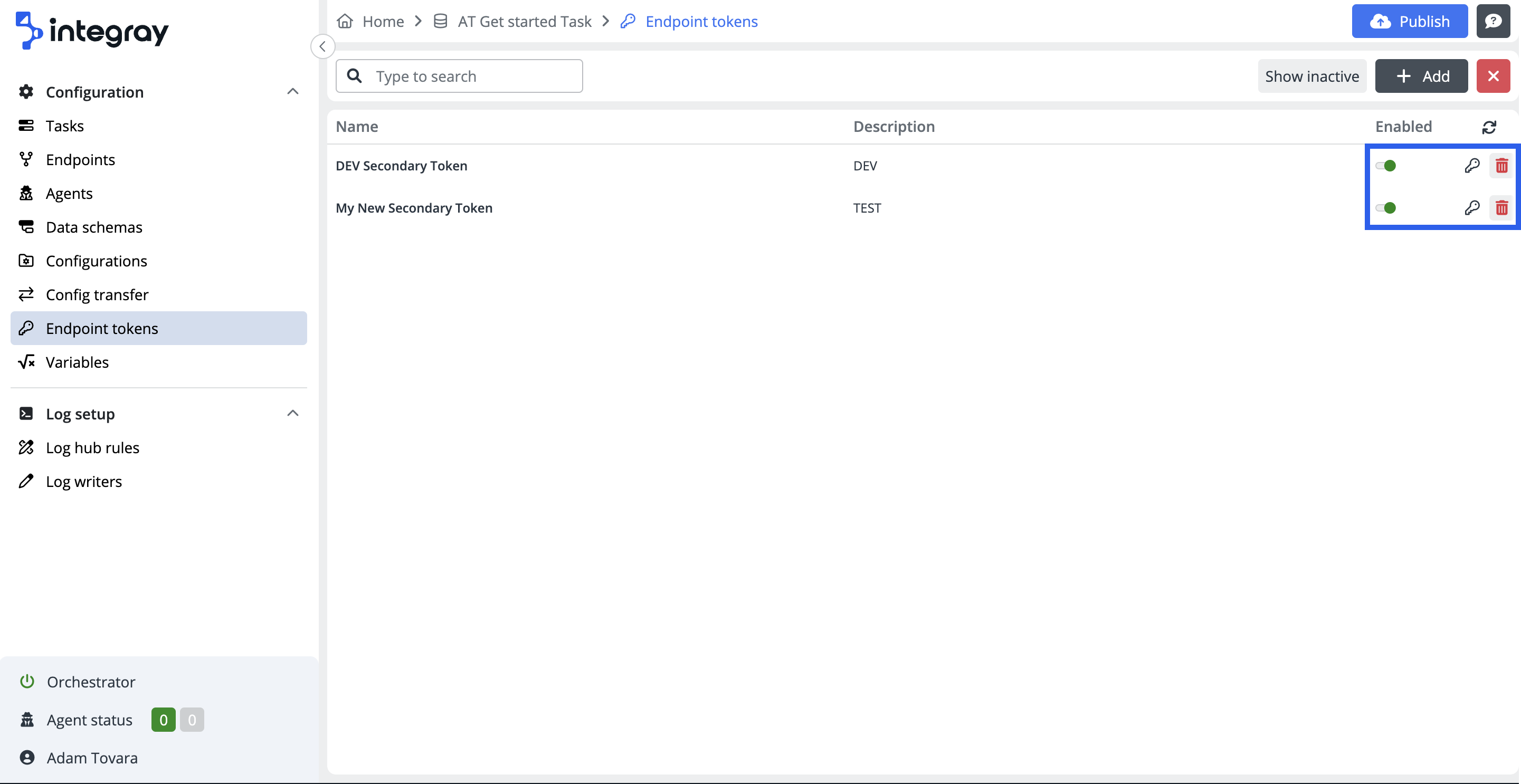Toggle enabled switch for My New Secondary Token

tap(1385, 208)
